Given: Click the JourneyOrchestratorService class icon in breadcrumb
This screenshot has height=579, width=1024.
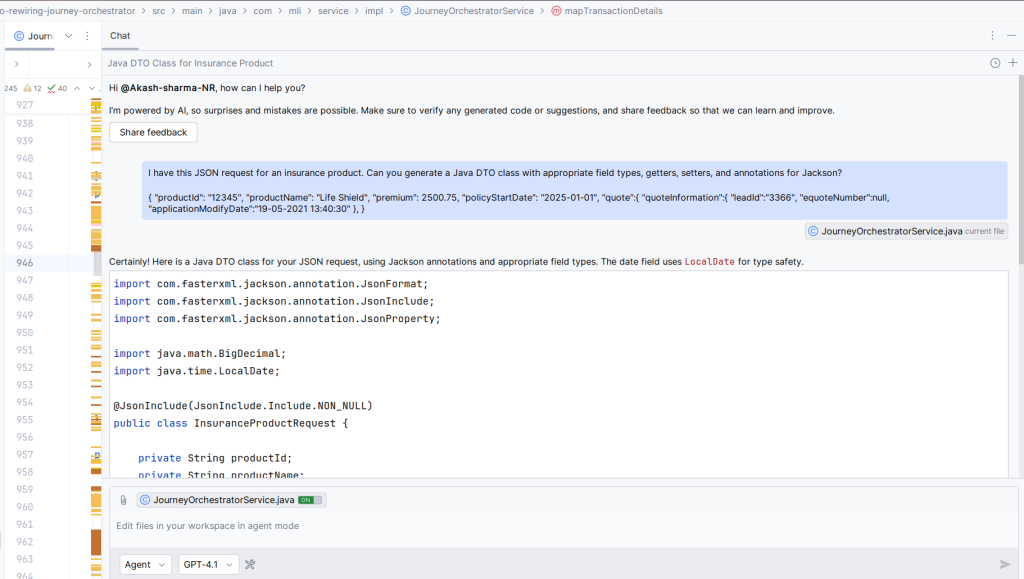Looking at the screenshot, I should click(x=406, y=11).
